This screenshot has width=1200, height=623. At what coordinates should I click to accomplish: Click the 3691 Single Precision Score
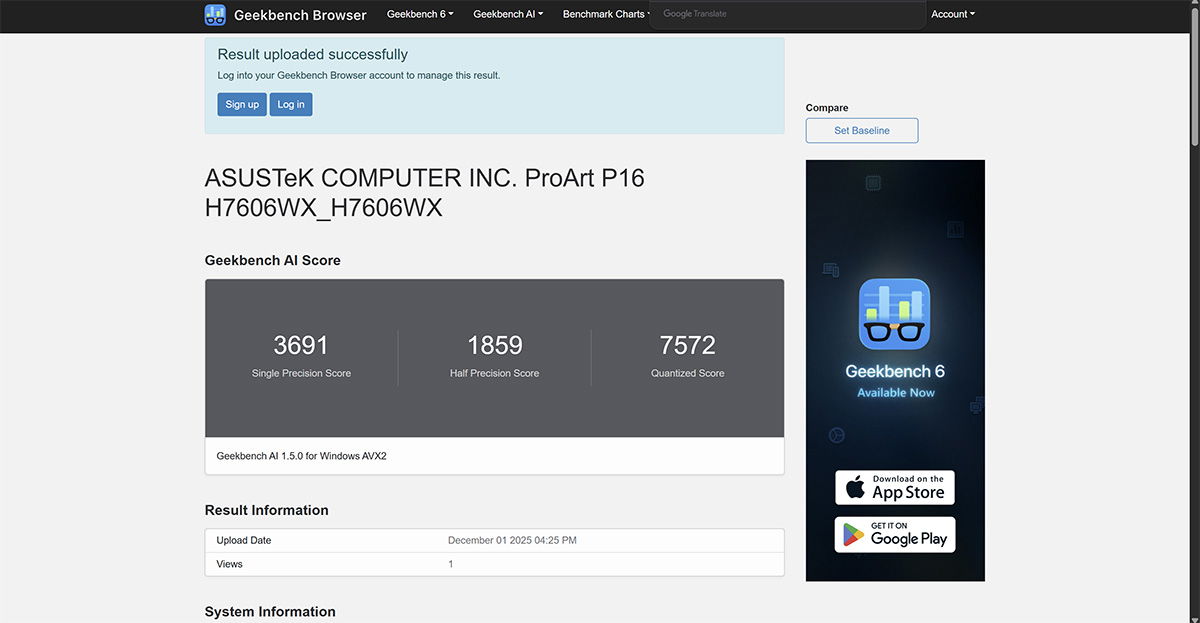point(301,346)
